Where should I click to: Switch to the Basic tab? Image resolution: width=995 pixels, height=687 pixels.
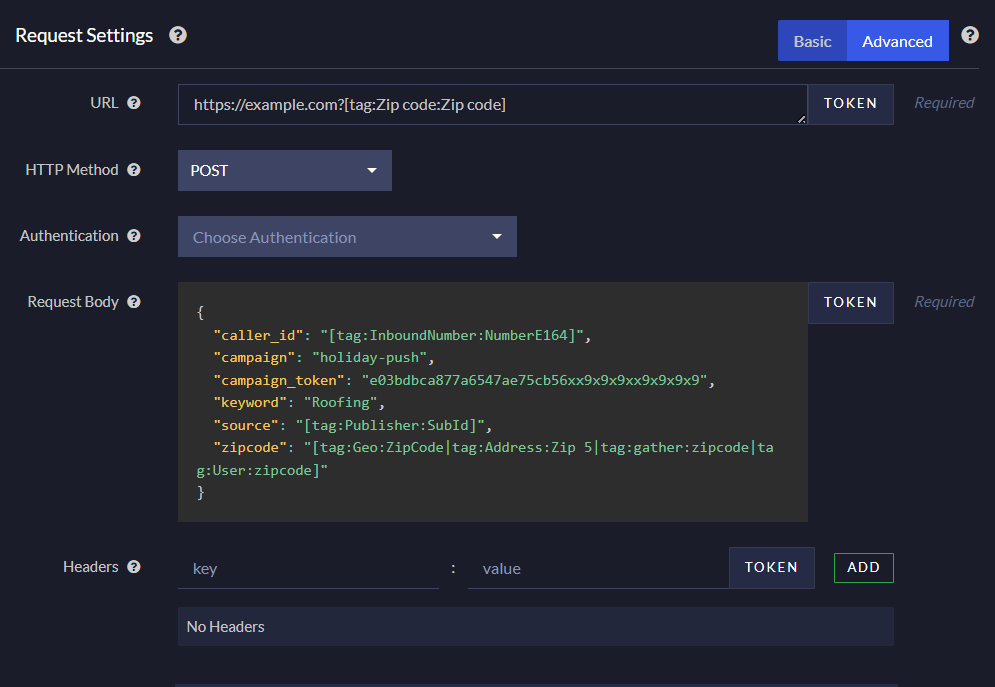pos(812,41)
